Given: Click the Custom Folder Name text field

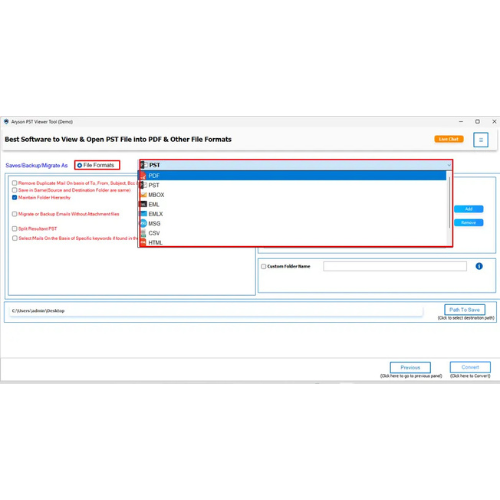Looking at the screenshot, I should point(395,266).
